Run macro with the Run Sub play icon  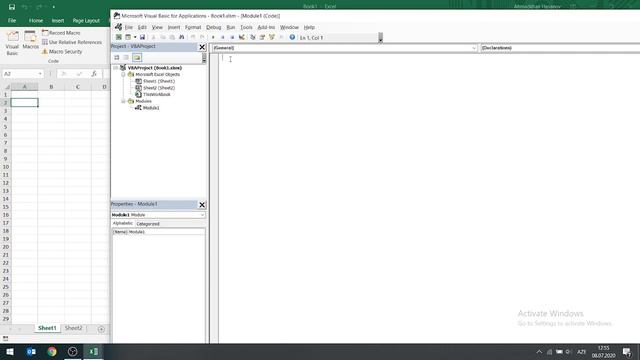tap(213, 37)
